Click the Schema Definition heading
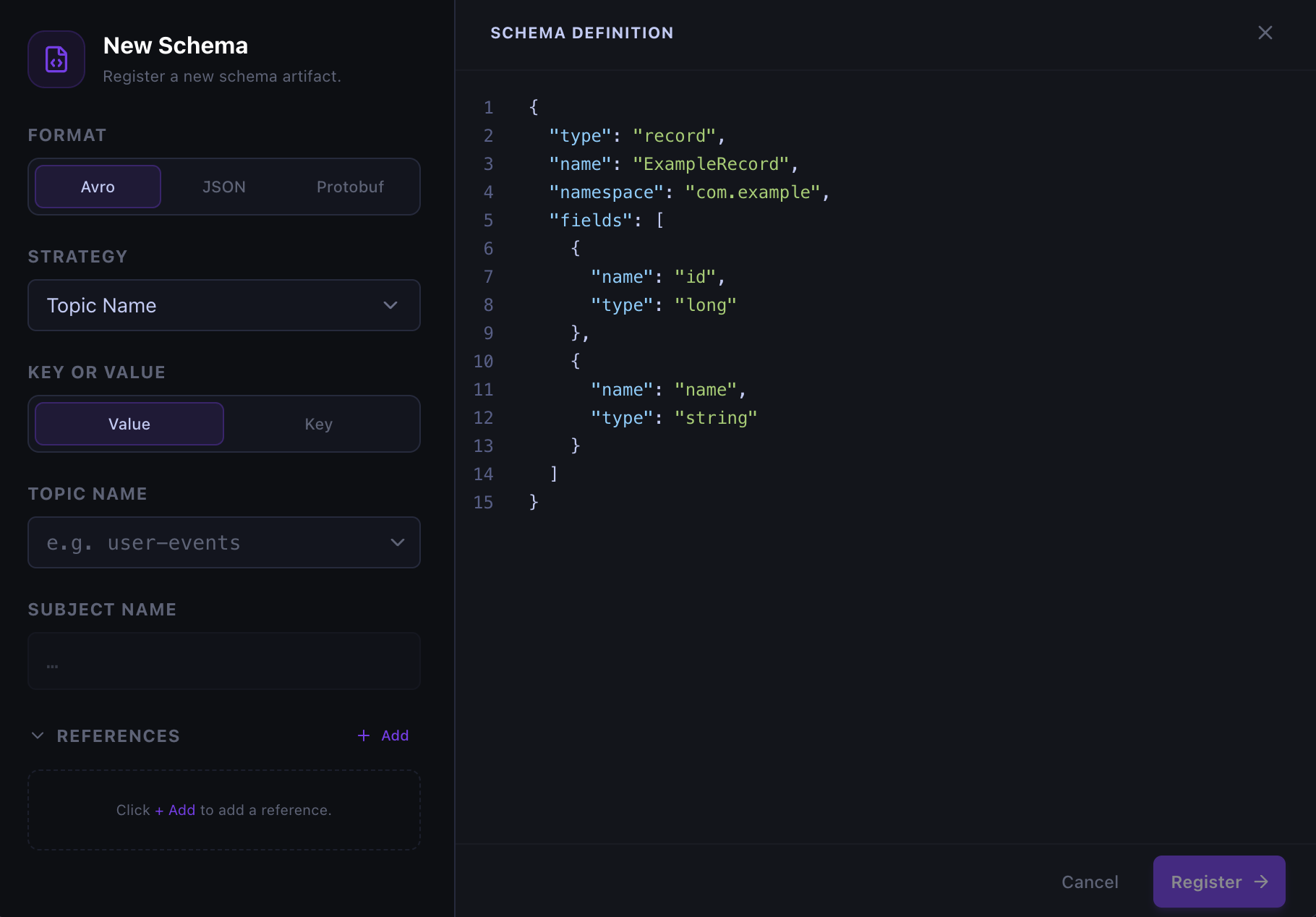 [582, 33]
